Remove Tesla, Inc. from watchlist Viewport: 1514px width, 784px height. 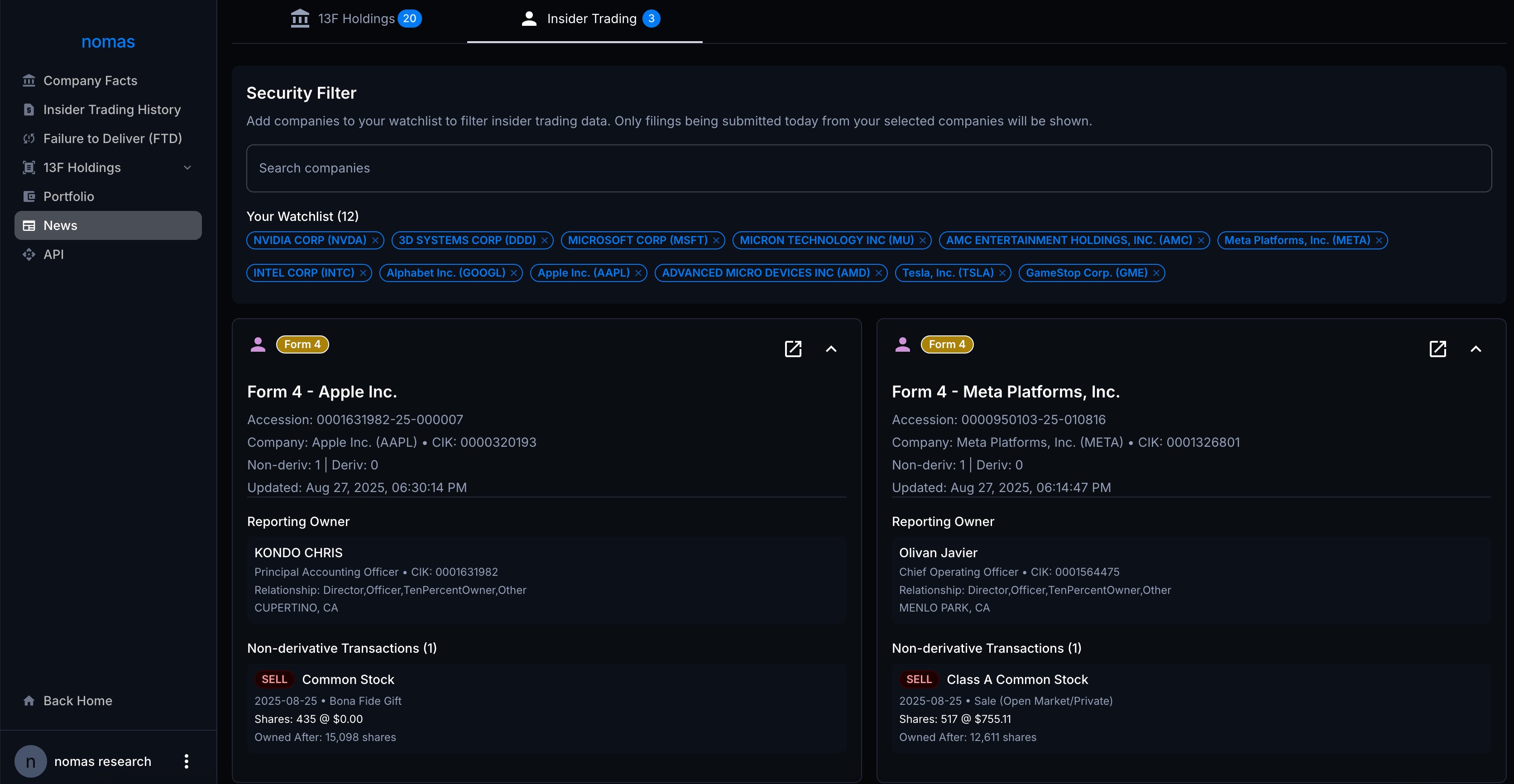tap(1002, 273)
